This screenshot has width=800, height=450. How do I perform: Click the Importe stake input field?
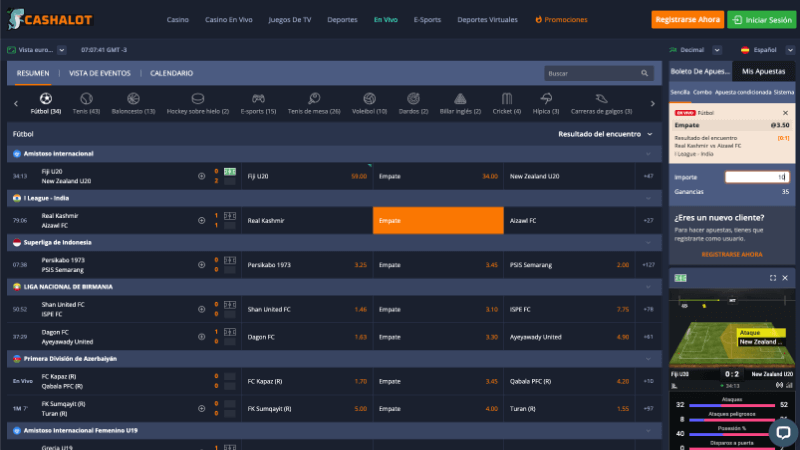tap(757, 177)
